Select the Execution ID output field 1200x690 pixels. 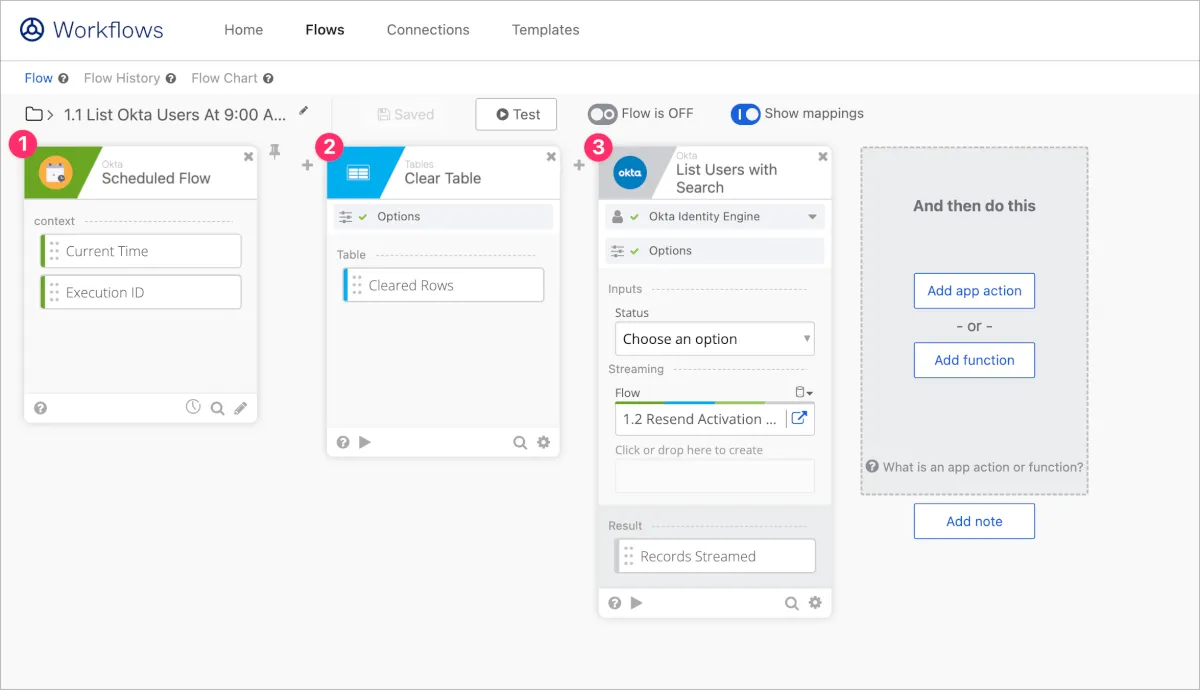pos(141,293)
